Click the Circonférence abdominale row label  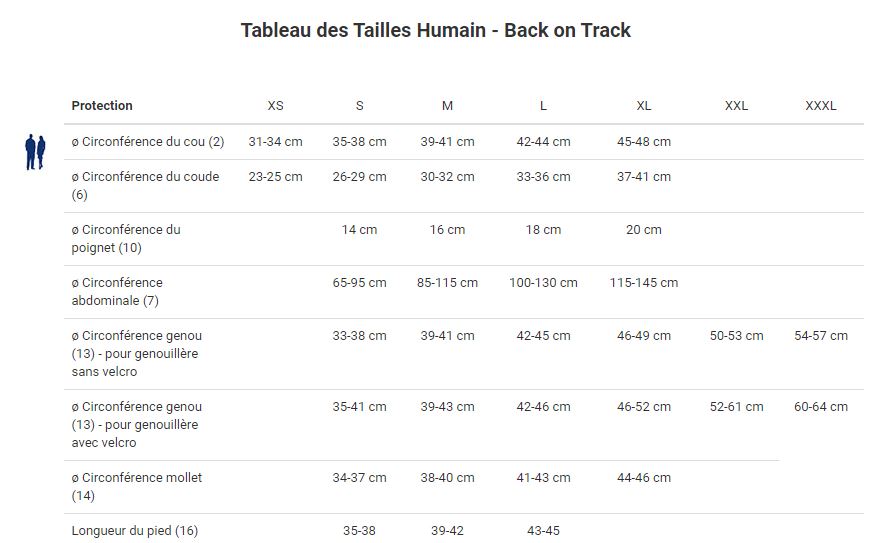click(117, 291)
